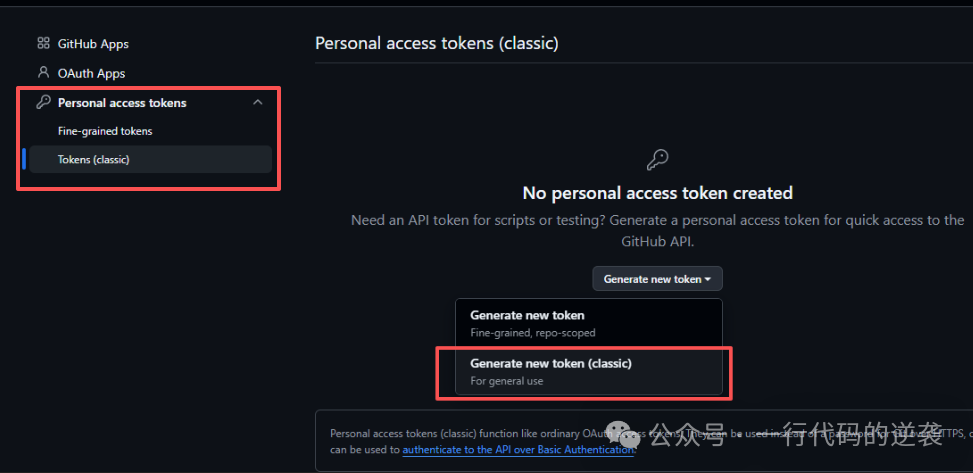
Task: Click the key icon beside Personal access tokens
Action: 43,103
